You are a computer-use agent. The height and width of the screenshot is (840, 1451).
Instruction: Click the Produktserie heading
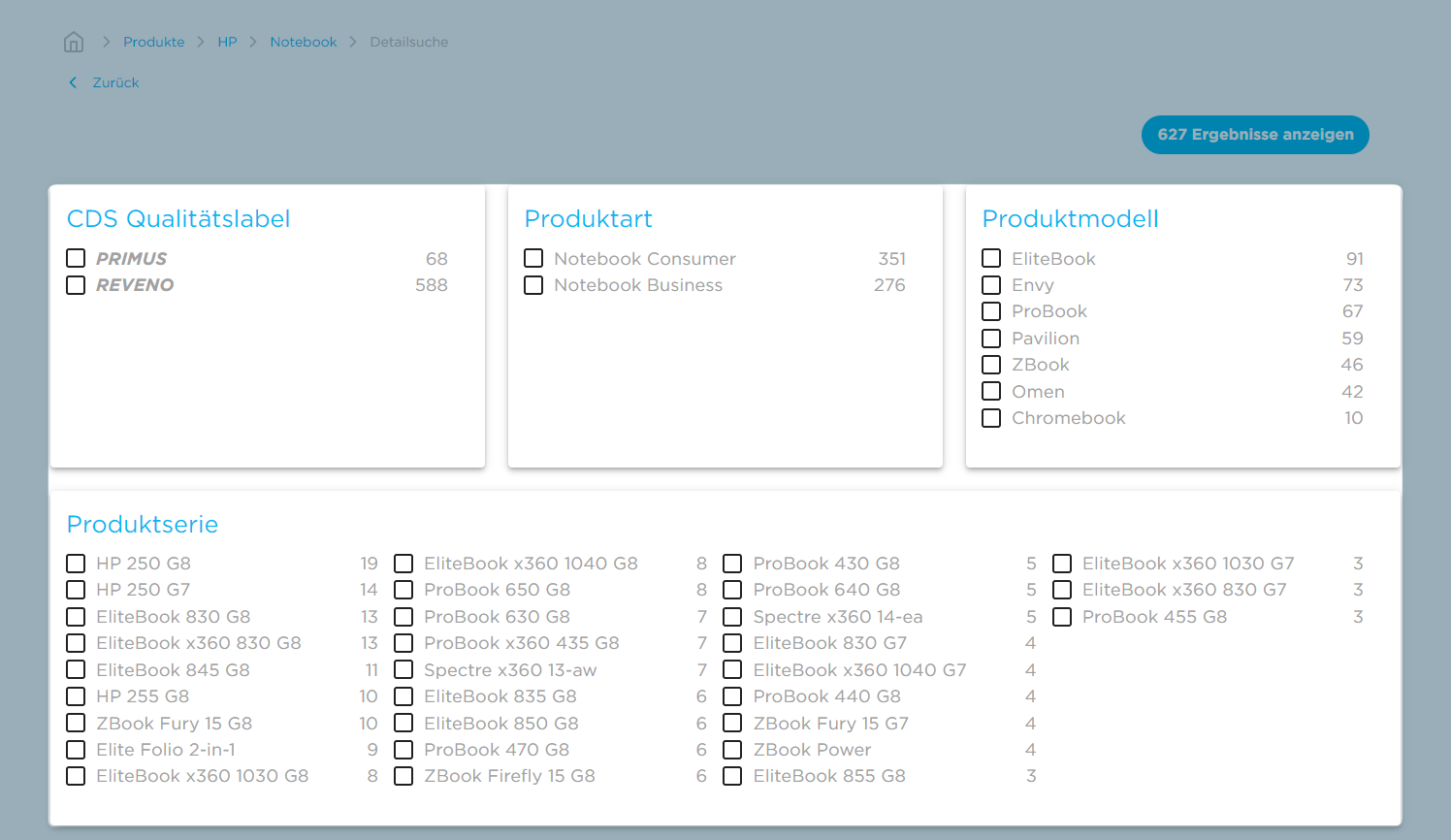click(143, 525)
